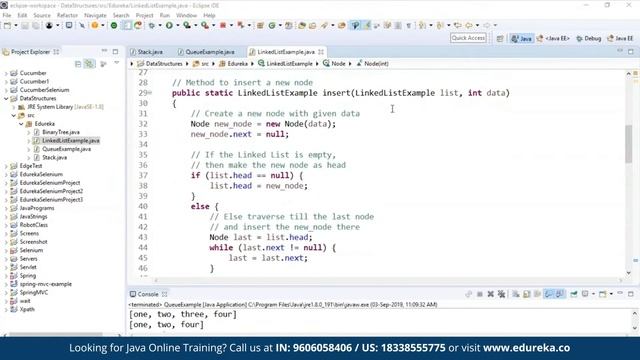The height and width of the screenshot is (360, 640).
Task: Toggle the highlighted P toolbar button
Action: (x=355, y=25)
